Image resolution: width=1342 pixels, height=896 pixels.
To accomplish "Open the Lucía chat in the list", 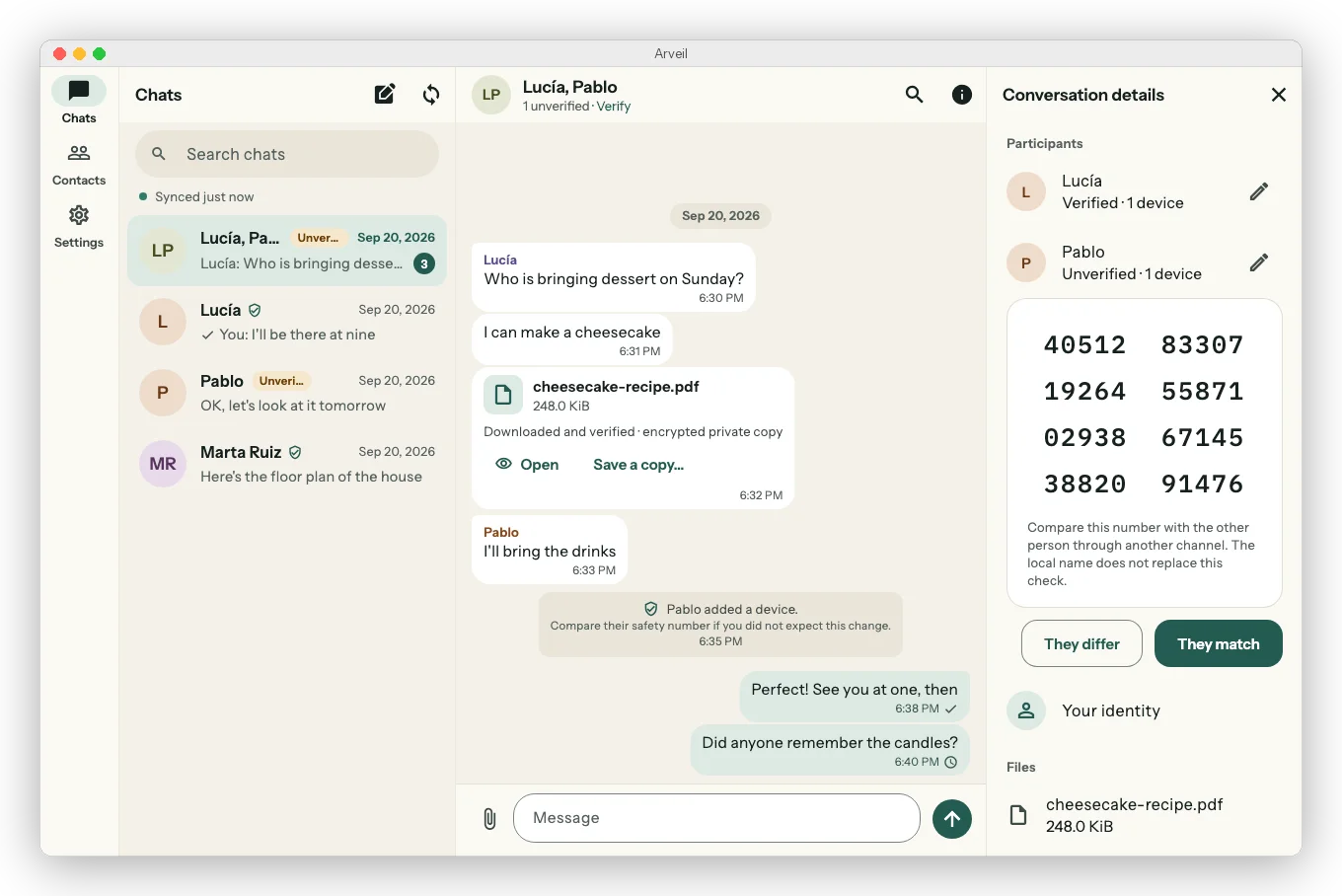I will (287, 322).
